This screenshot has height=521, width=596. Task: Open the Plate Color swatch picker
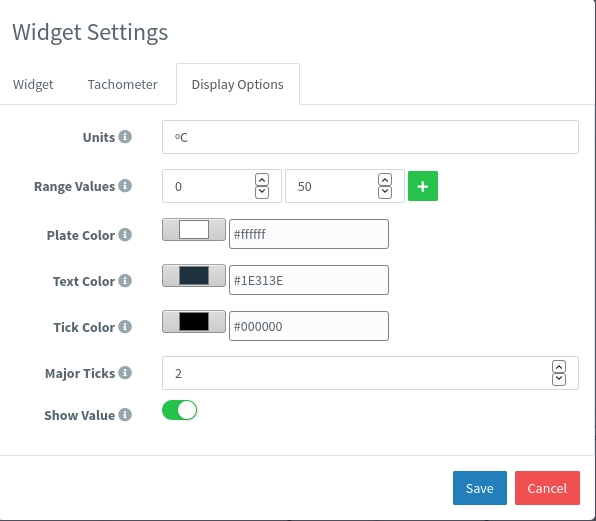(x=194, y=230)
